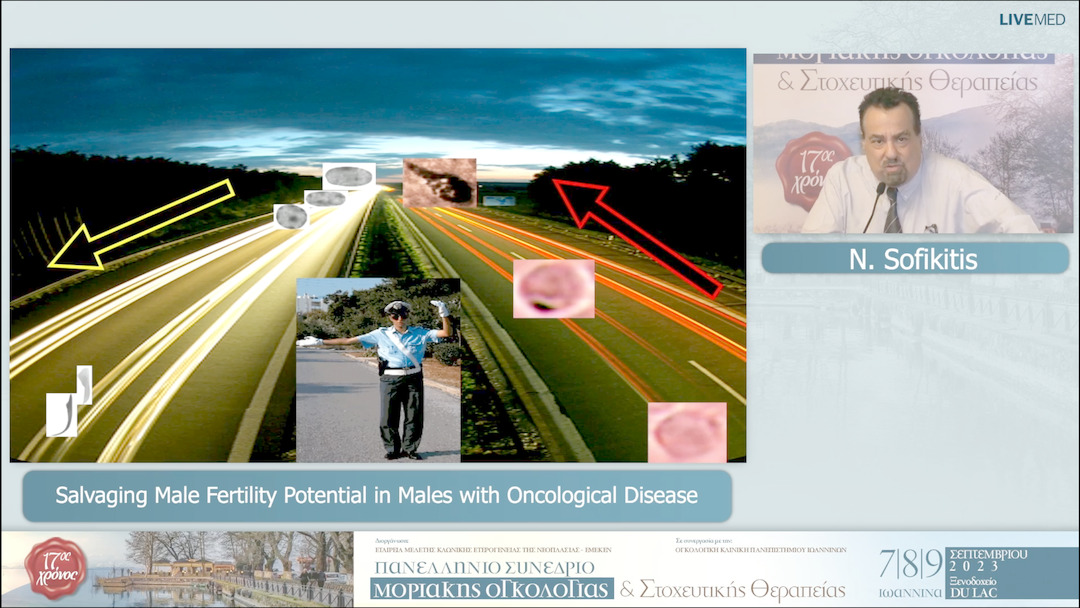Click Ξενοδοχείο DU LAC venue text
This screenshot has width=1080, height=608.
coord(973,587)
